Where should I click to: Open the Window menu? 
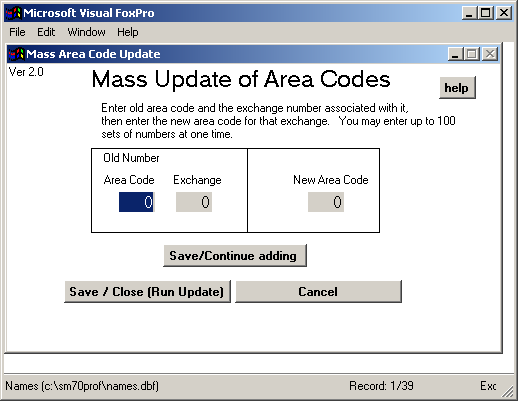[x=86, y=32]
